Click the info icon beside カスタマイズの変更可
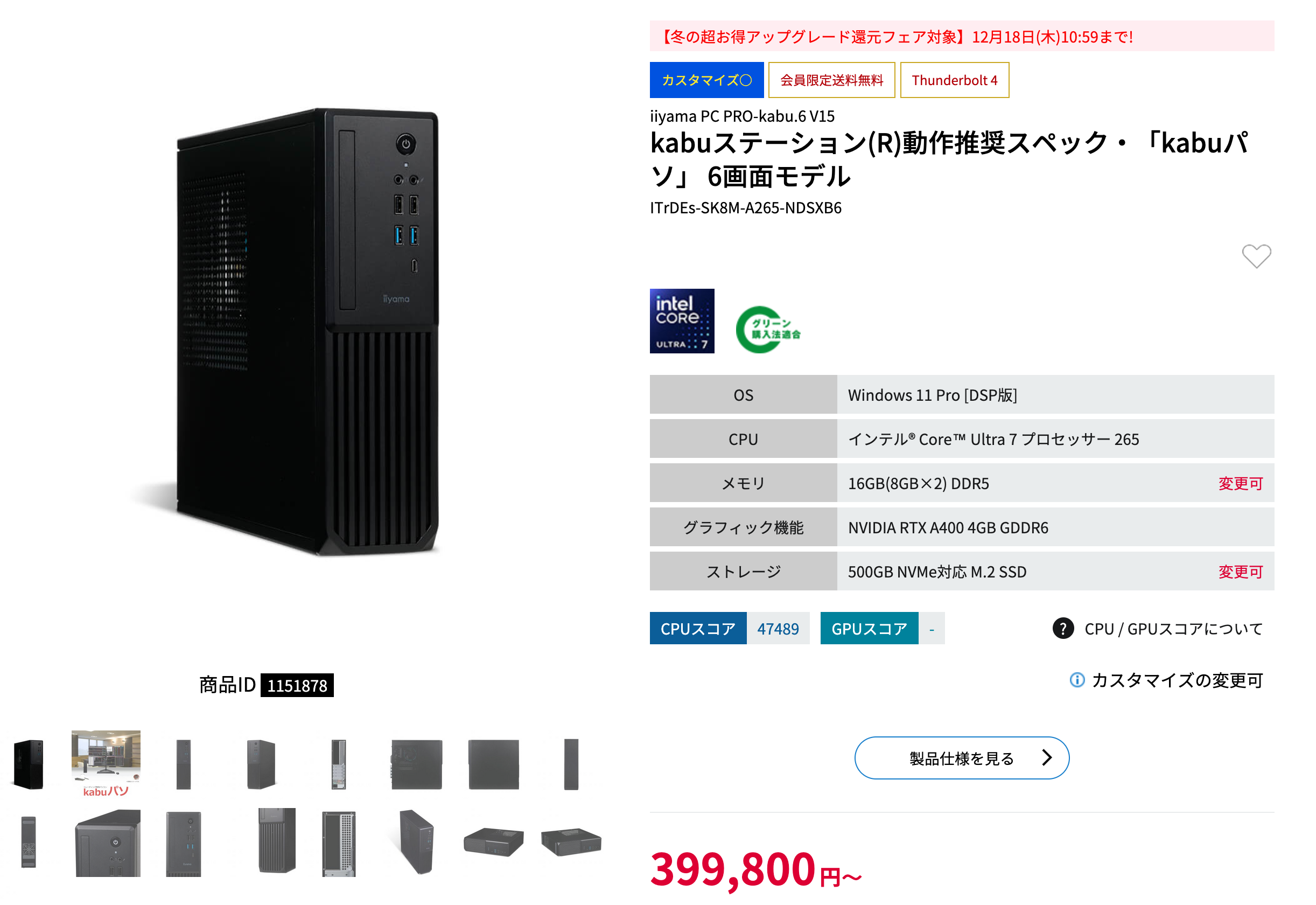The width and height of the screenshot is (1316, 905). coord(1077,679)
